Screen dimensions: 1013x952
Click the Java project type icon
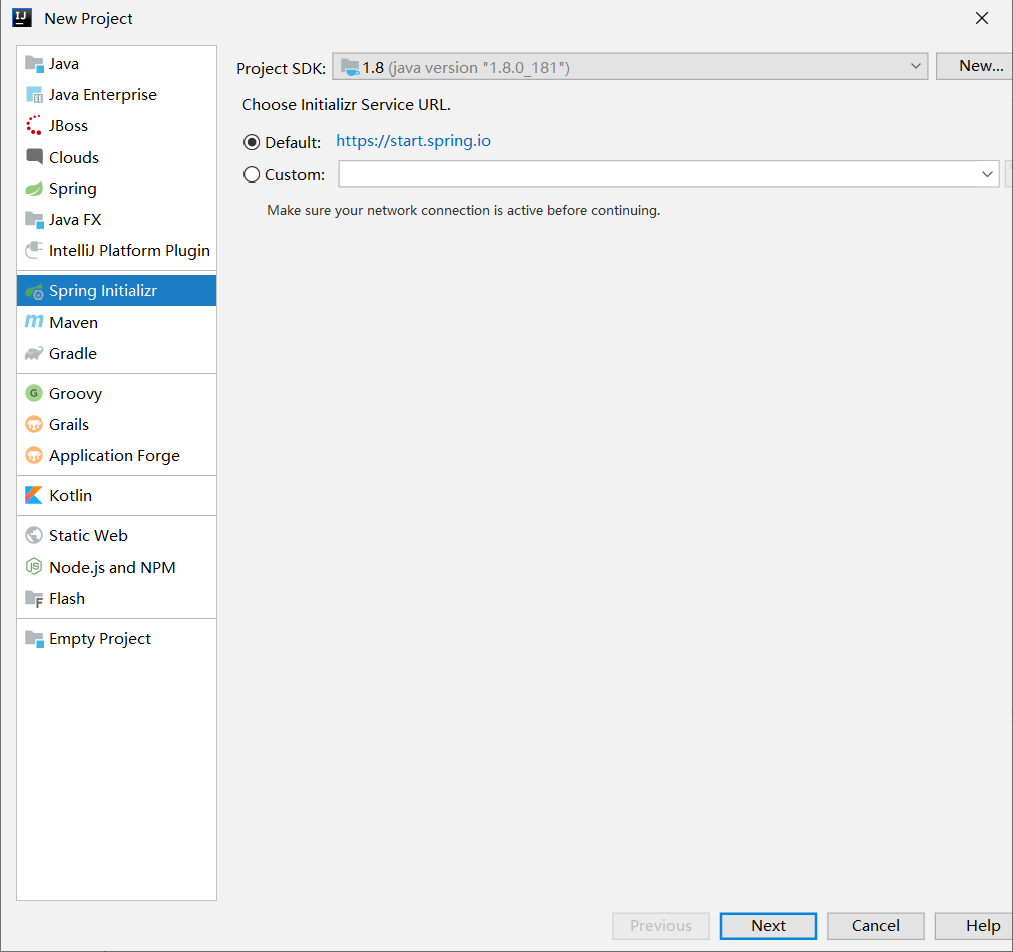34,63
